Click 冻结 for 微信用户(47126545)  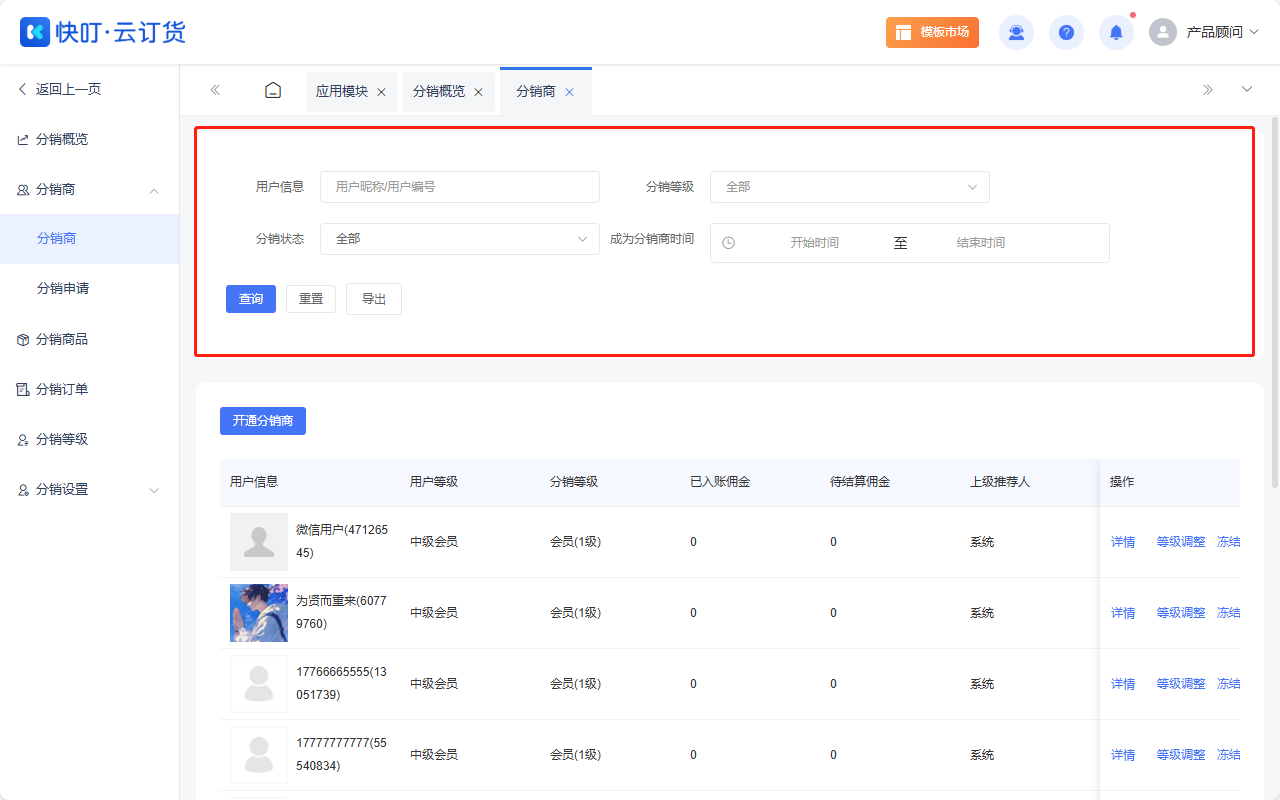point(1228,542)
